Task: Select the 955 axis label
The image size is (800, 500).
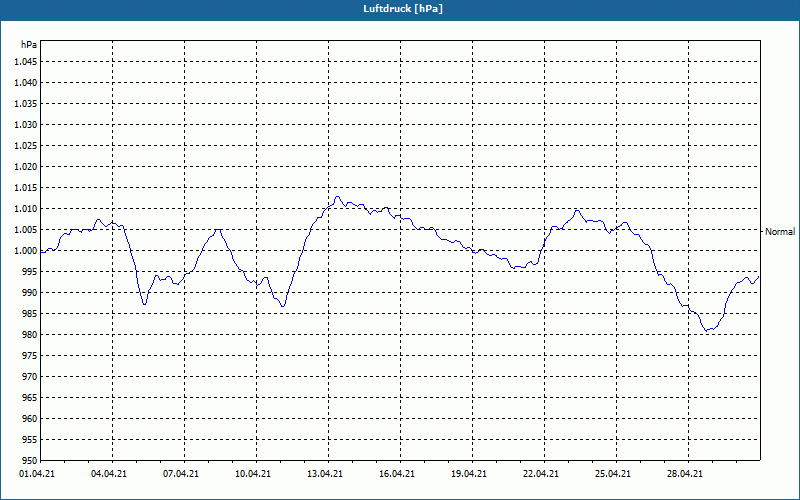Action: pyautogui.click(x=30, y=440)
